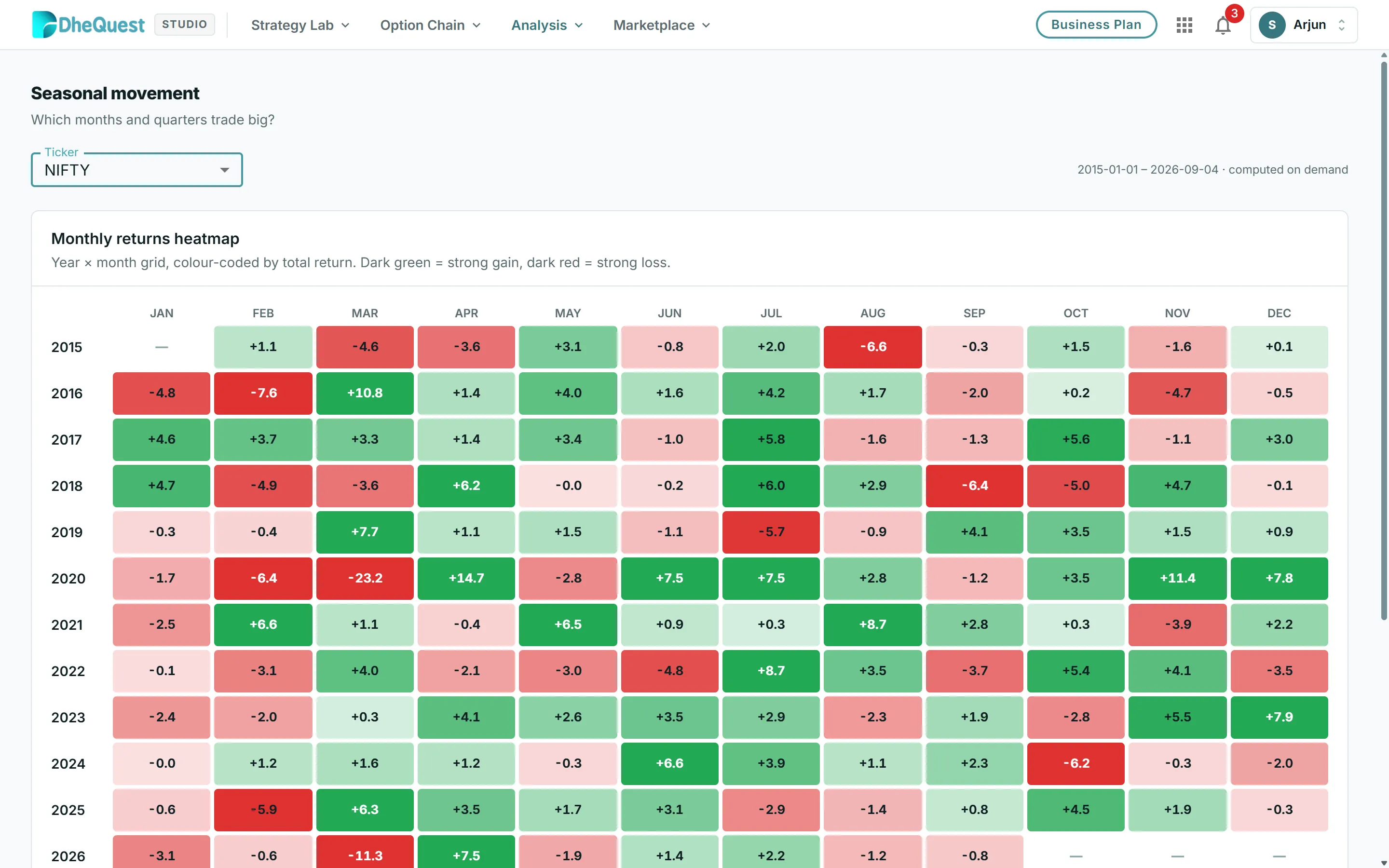This screenshot has width=1389, height=868.
Task: Click the 2023 DEC cell +7.9
Action: click(x=1279, y=717)
